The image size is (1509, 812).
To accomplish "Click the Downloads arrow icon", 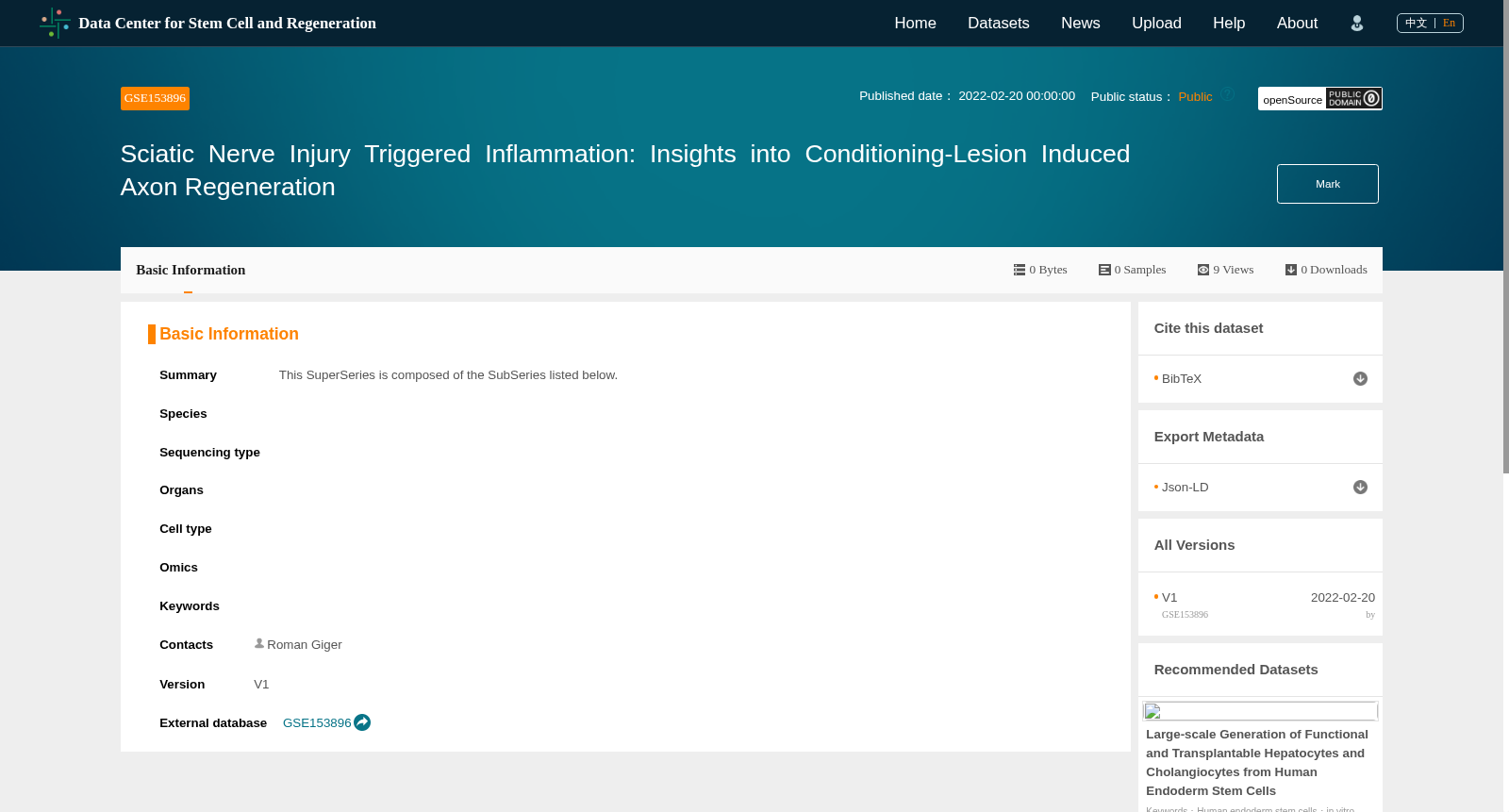I will tap(1291, 270).
